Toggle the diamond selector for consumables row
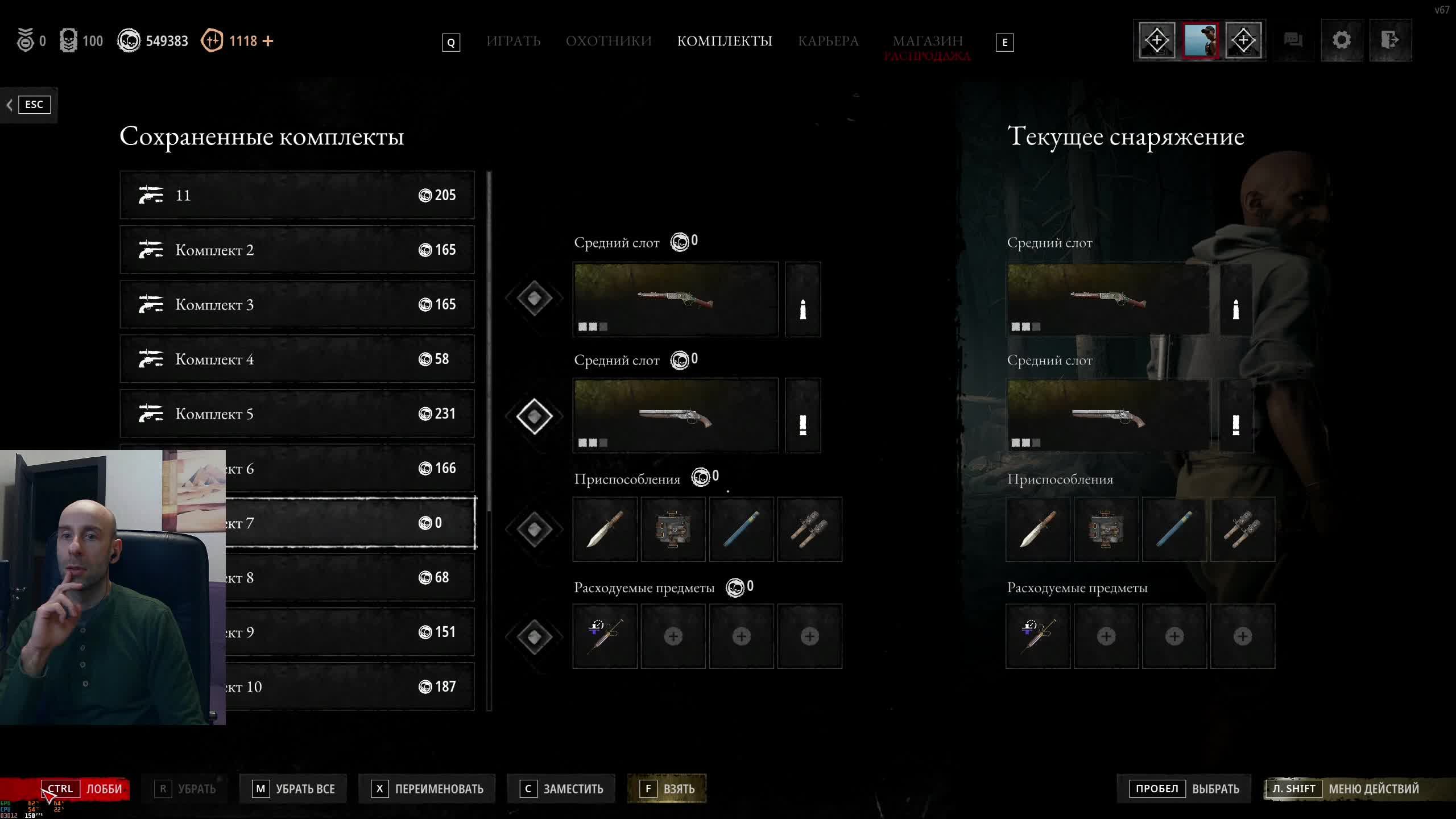The height and width of the screenshot is (819, 1456). (534, 636)
